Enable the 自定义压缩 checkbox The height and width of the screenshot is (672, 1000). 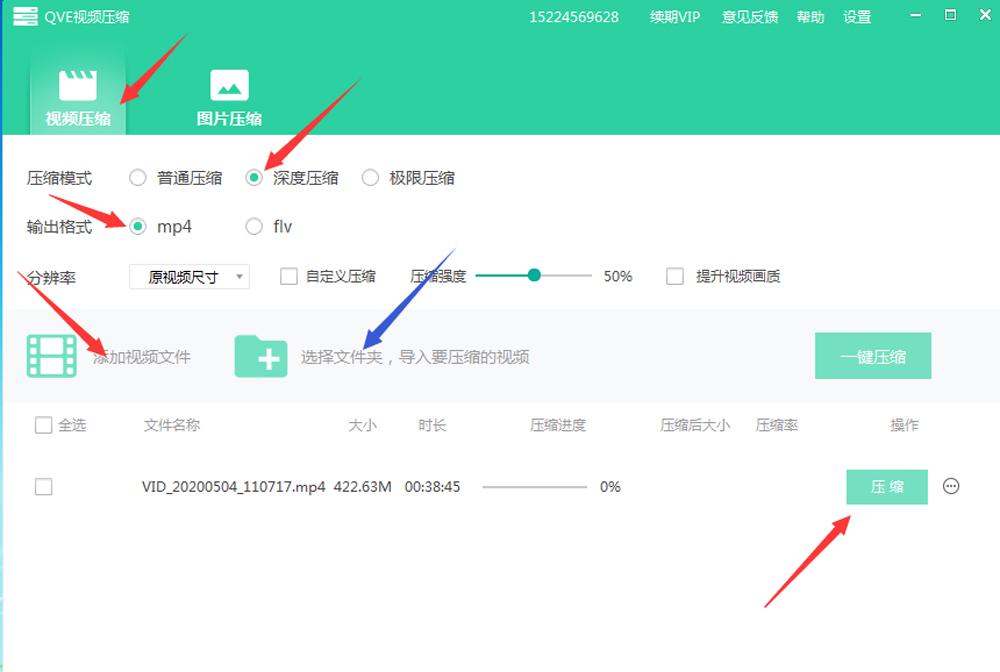pyautogui.click(x=289, y=276)
